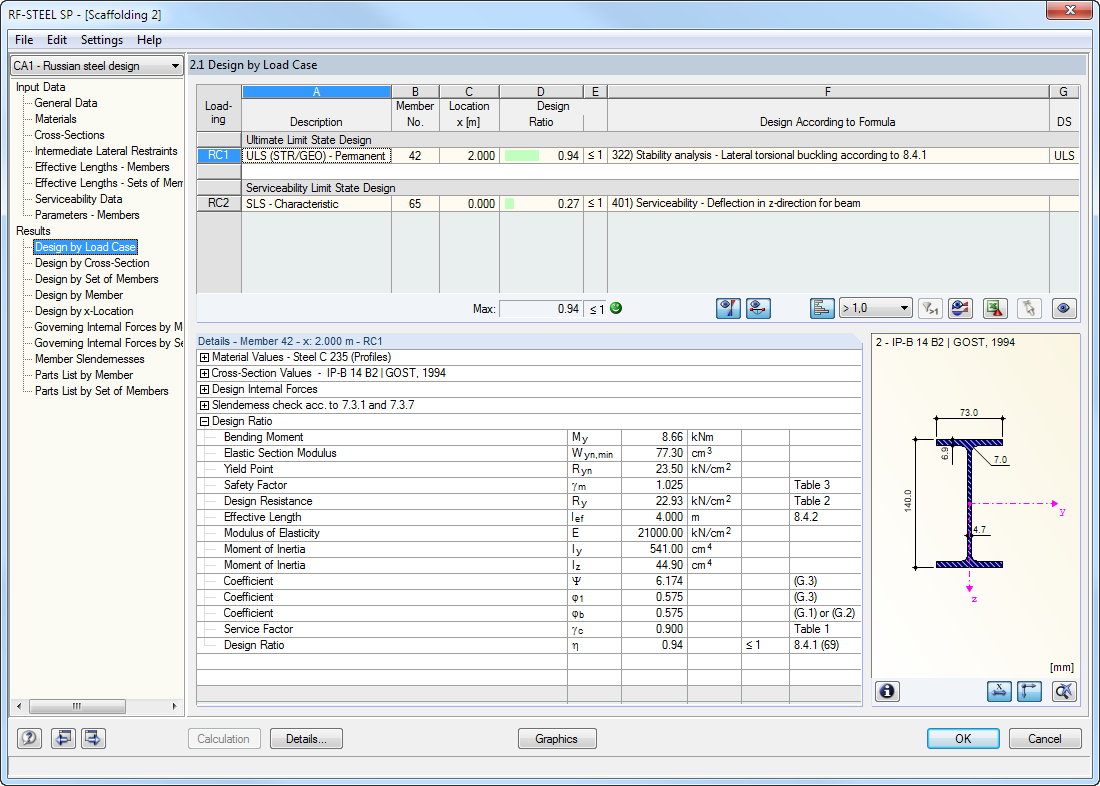Click the result rows color view icon
The image size is (1100, 786).
pos(960,308)
